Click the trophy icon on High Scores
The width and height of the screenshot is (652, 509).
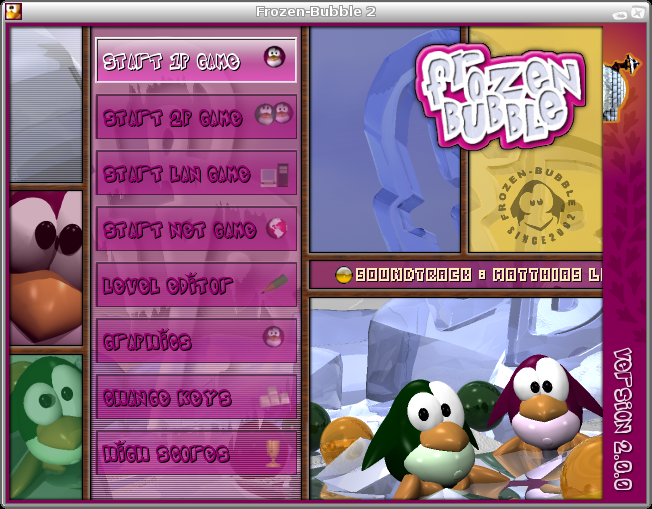[x=273, y=453]
